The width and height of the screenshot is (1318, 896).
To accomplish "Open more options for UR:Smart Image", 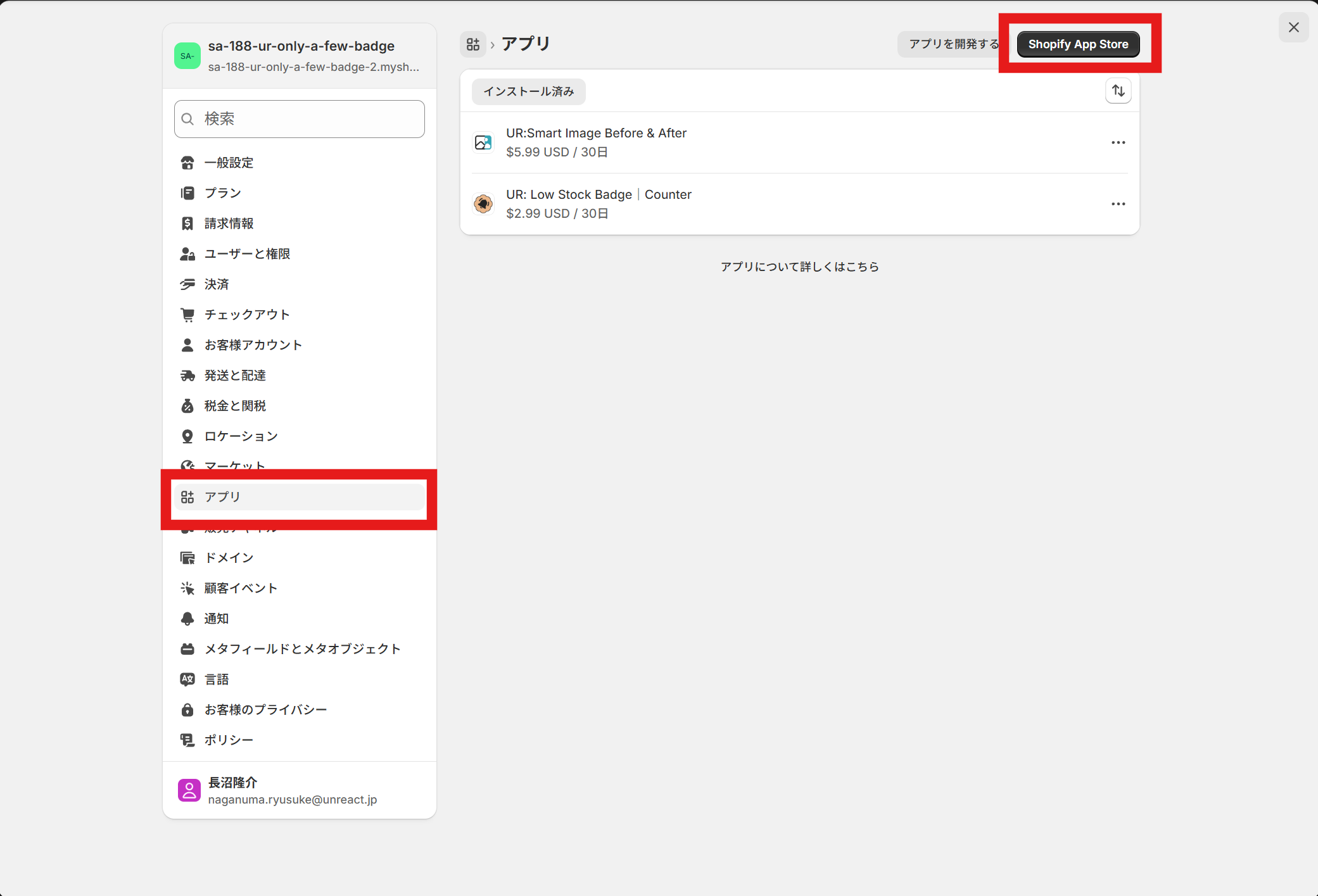I will point(1118,142).
